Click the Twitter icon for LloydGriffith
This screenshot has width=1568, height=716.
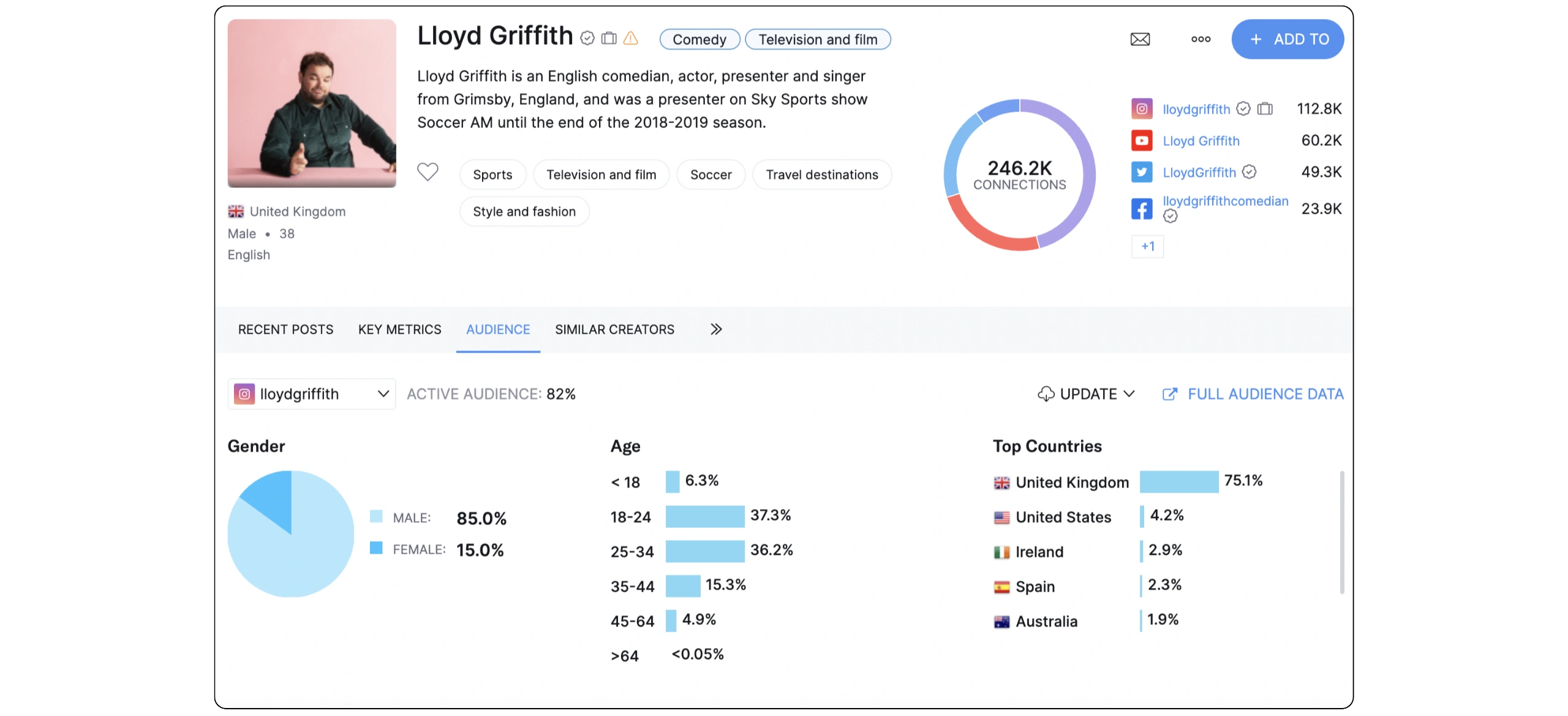click(x=1142, y=172)
